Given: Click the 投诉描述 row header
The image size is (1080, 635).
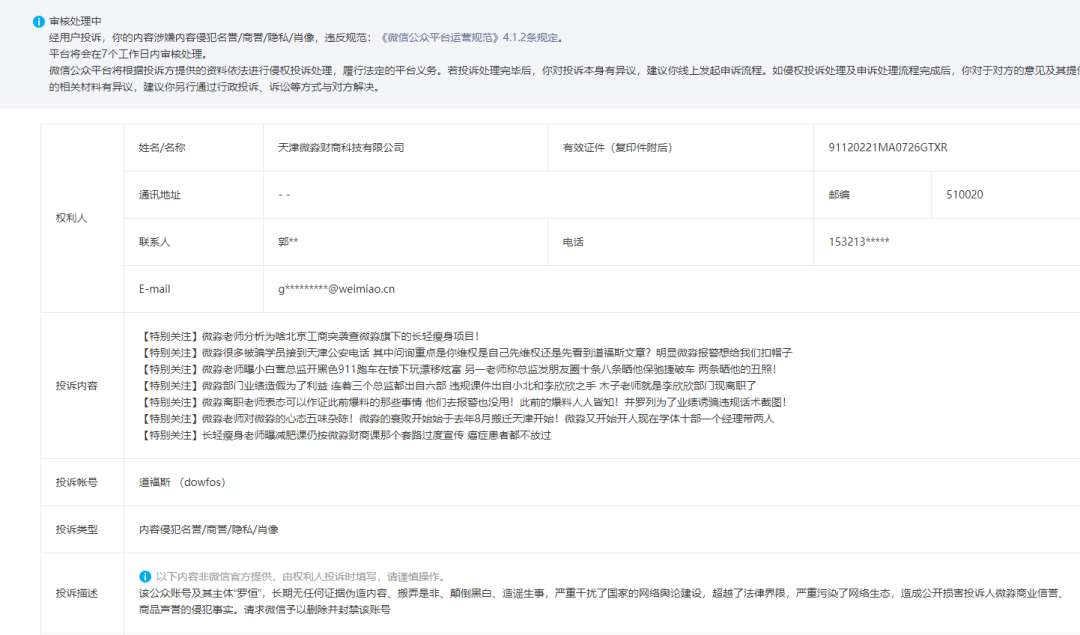Looking at the screenshot, I should point(76,593).
